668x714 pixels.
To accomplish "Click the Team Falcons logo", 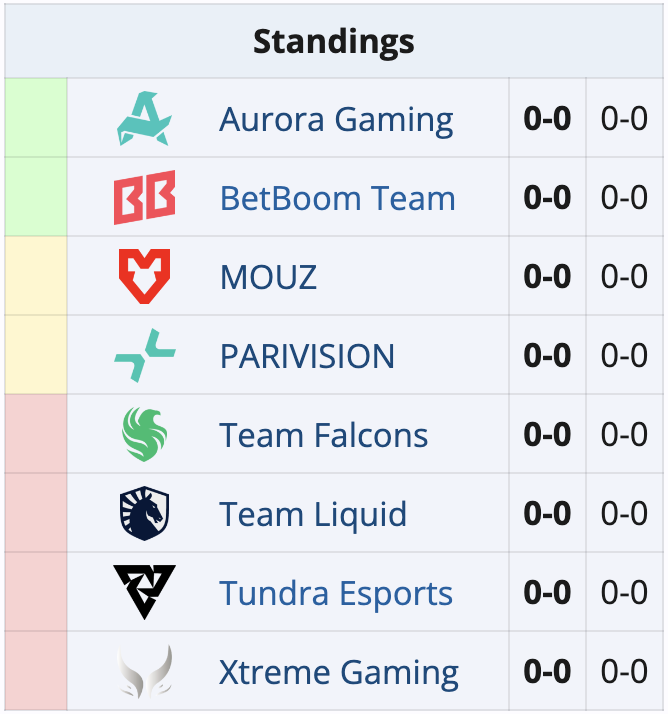I will pos(144,435).
